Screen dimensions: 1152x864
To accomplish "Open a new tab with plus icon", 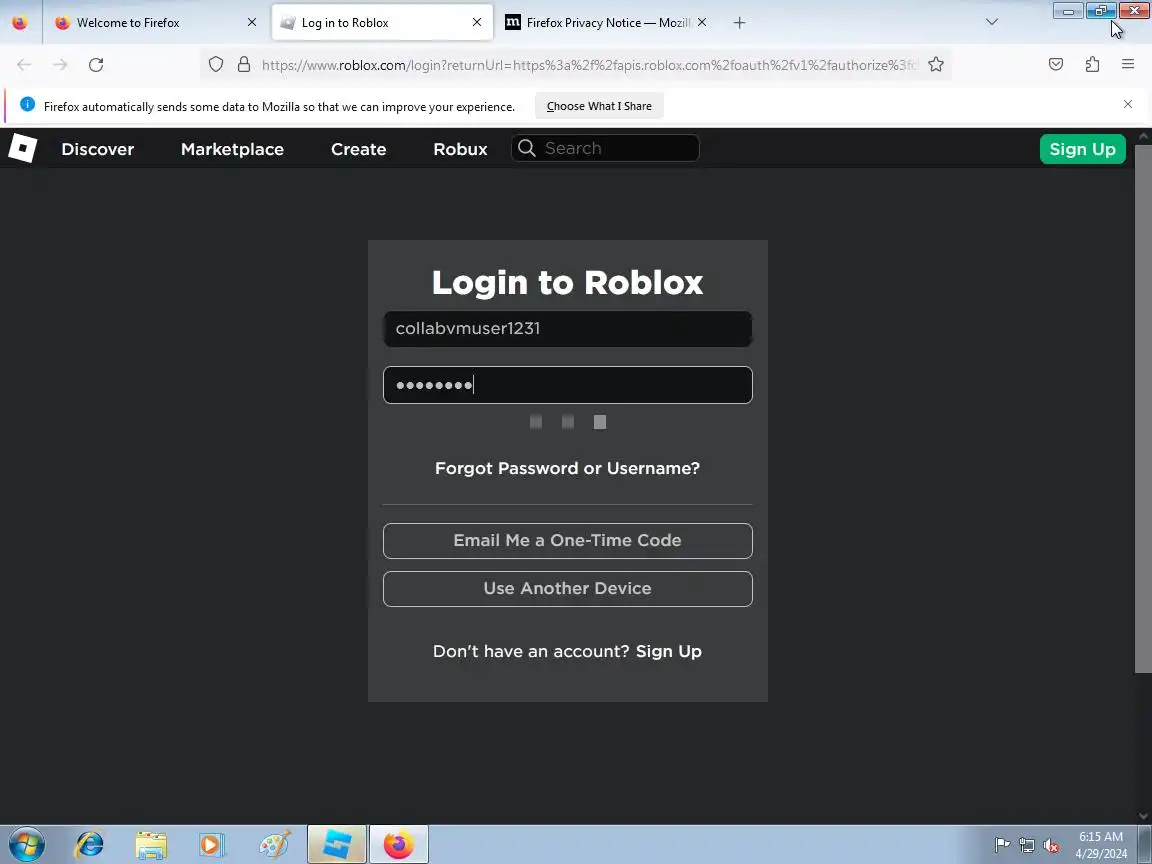I will click(739, 23).
